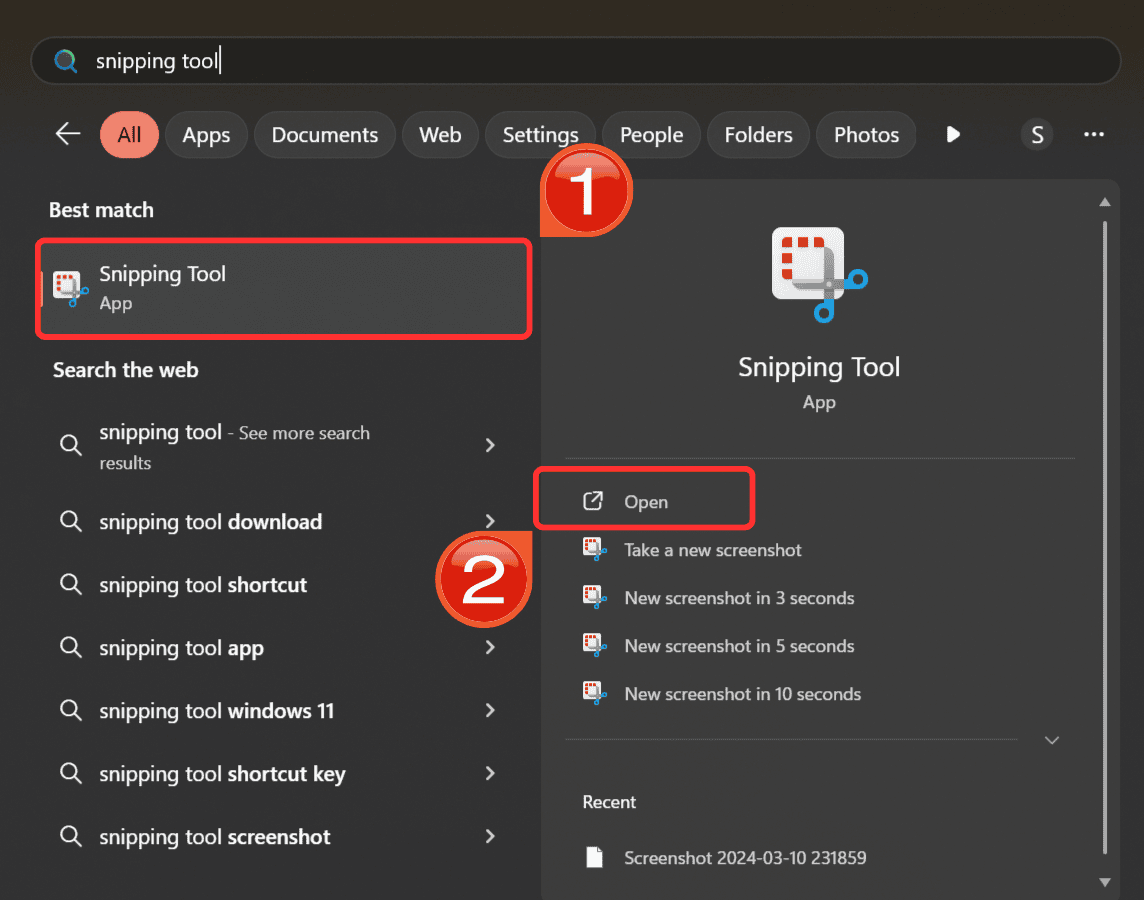Select the Documents filter tab
The height and width of the screenshot is (900, 1144).
325,135
